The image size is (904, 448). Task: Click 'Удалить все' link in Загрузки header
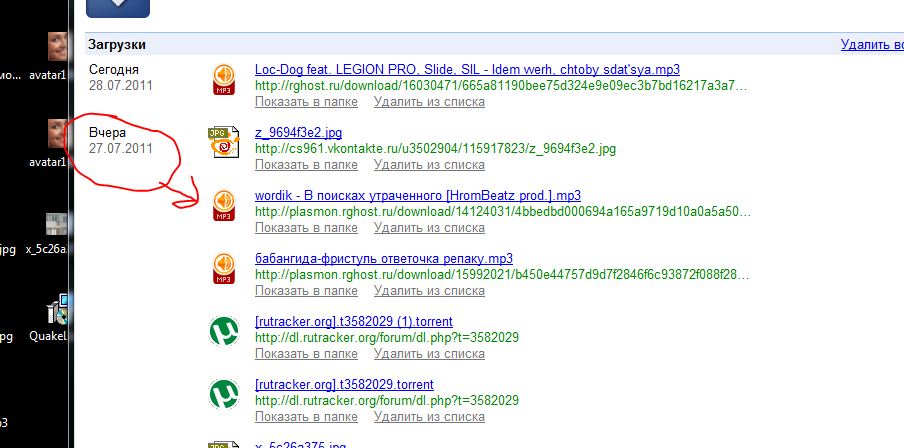tap(870, 44)
